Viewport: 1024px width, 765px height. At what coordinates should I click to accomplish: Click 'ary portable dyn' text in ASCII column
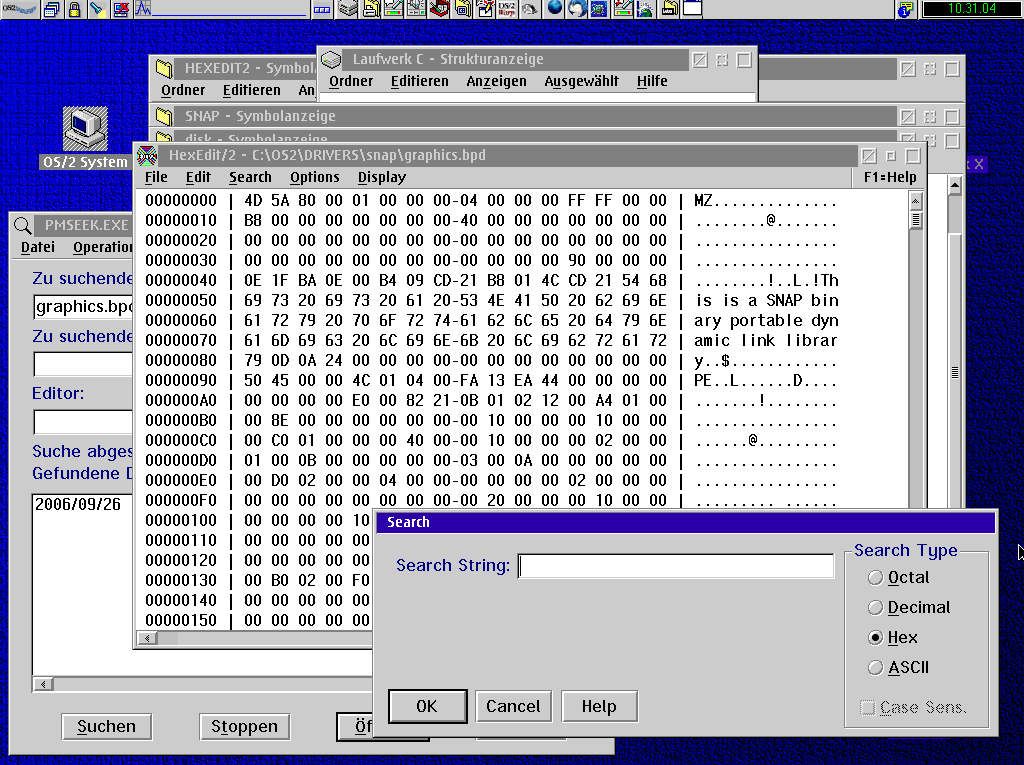(x=766, y=321)
